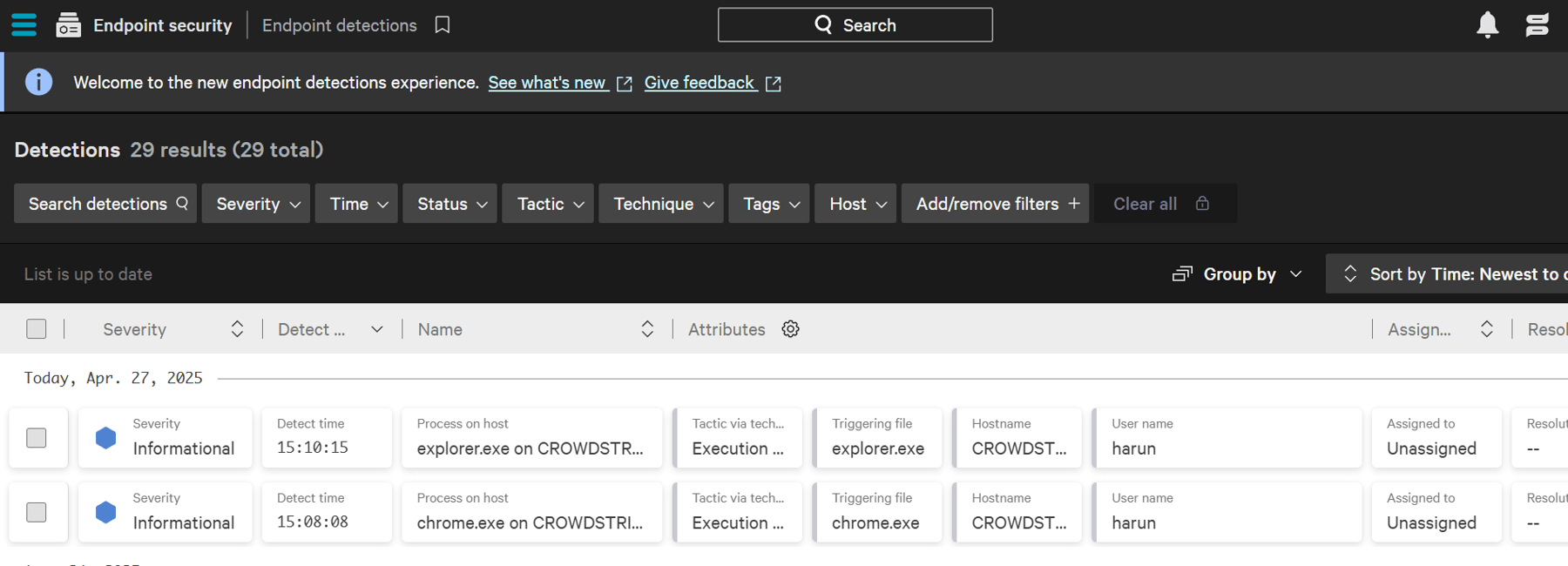Image resolution: width=1568 pixels, height=566 pixels.
Task: Open the Sort by Time dropdown
Action: pyautogui.click(x=1447, y=274)
